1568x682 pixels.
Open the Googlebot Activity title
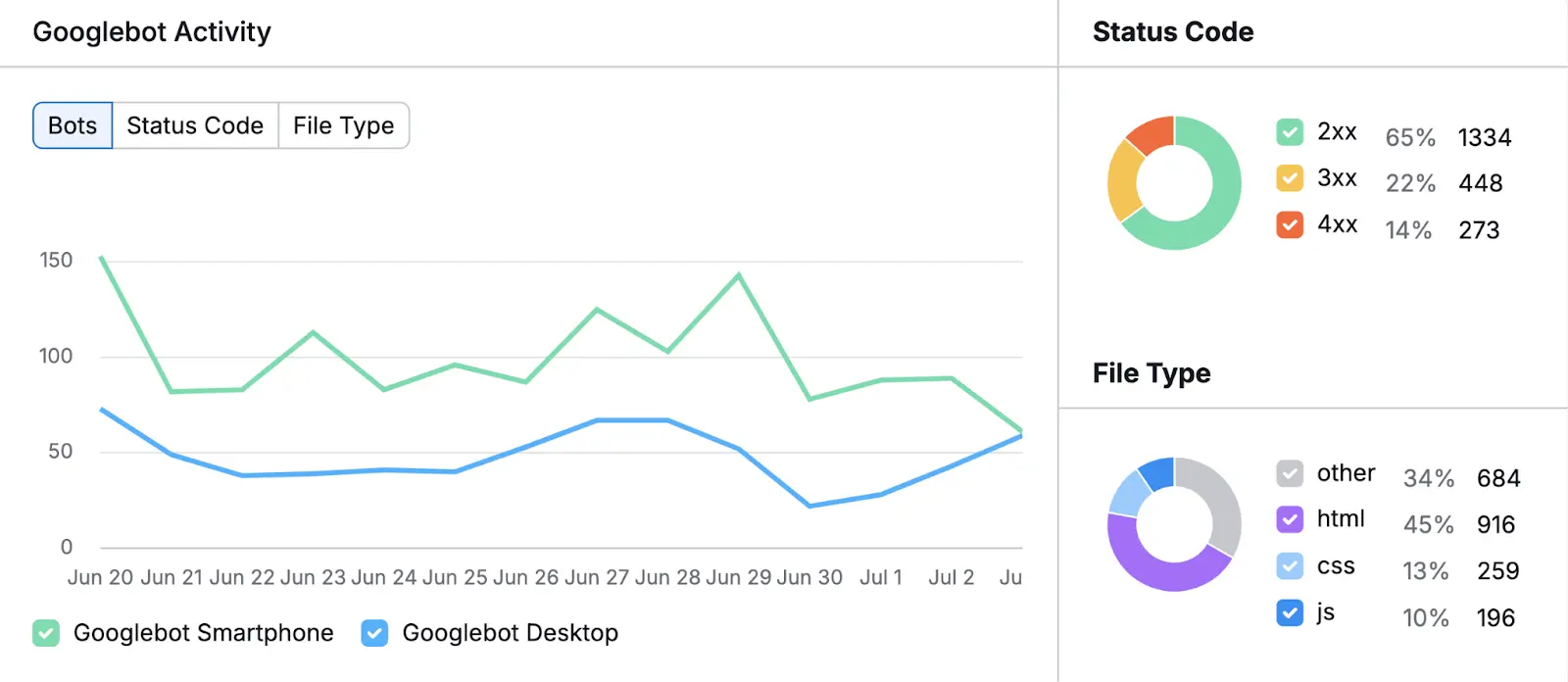coord(152,31)
